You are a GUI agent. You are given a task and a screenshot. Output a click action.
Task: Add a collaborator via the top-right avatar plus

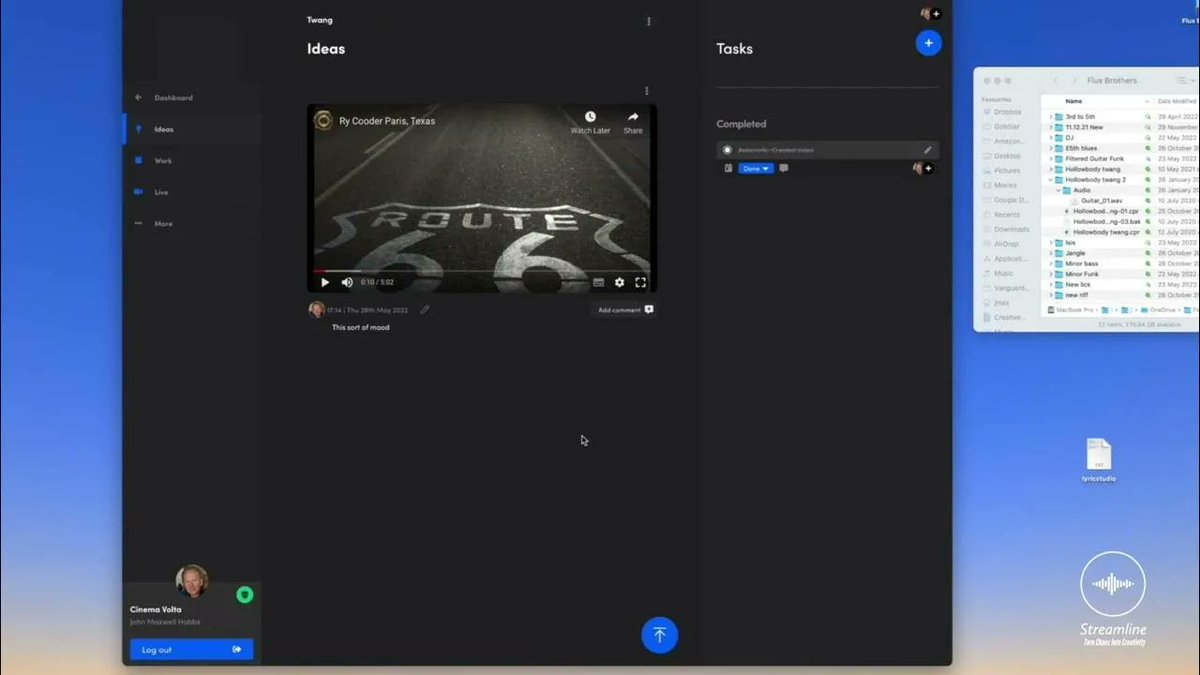point(936,14)
